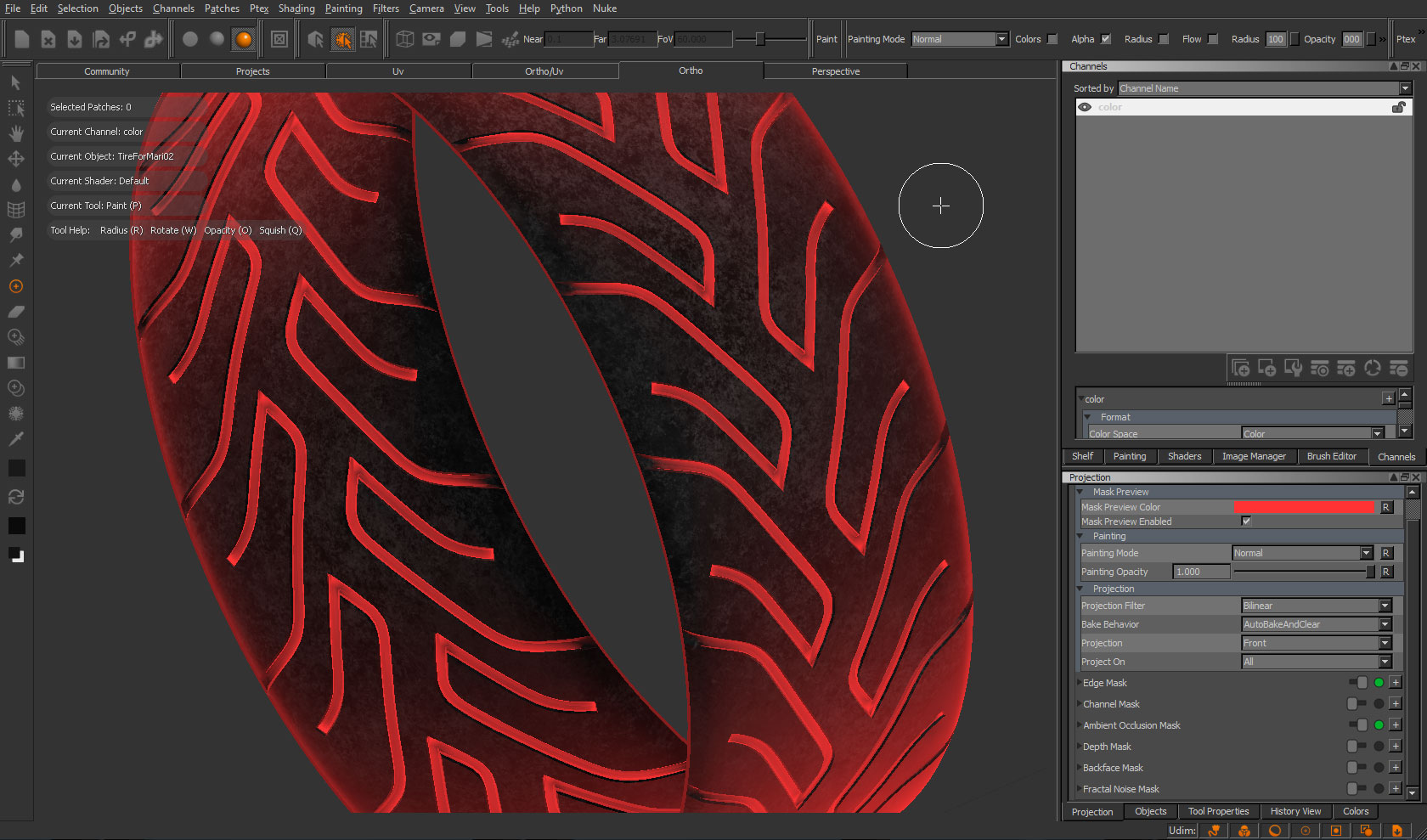Select the arrow Select tool in left toolbar
The image size is (1427, 840).
pyautogui.click(x=15, y=82)
